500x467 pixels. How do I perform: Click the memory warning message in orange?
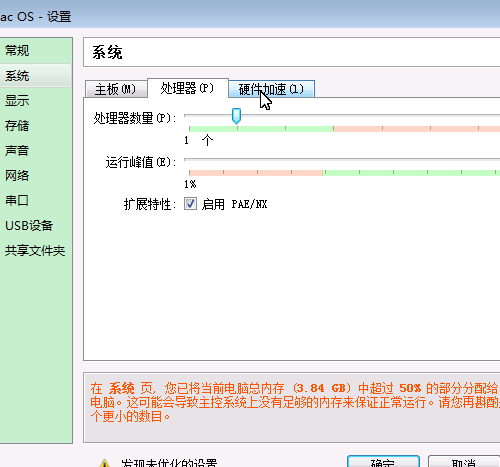[x=295, y=402]
